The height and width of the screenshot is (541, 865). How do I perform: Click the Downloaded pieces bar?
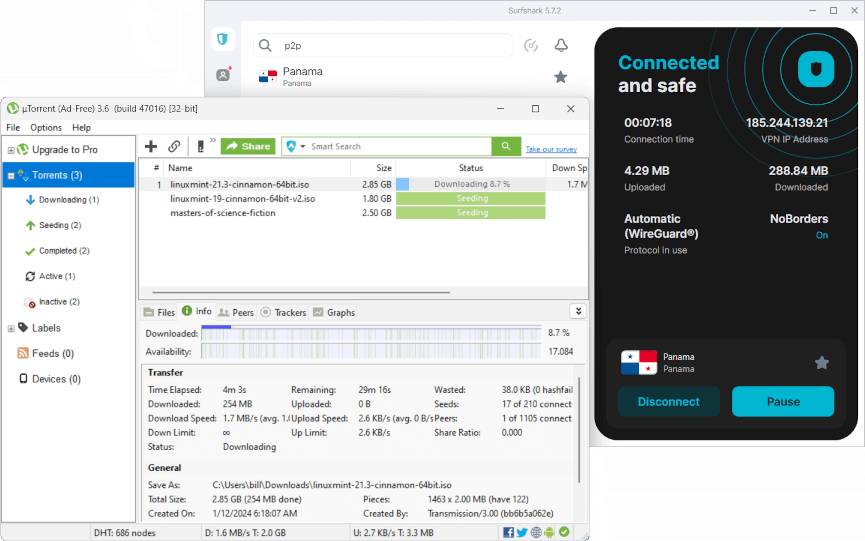tap(371, 333)
